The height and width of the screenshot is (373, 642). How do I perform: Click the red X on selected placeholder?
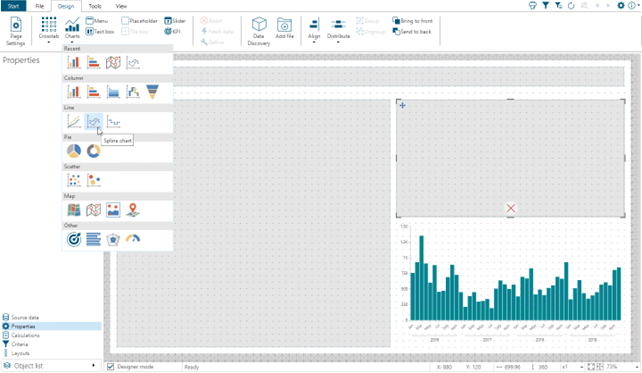(511, 208)
